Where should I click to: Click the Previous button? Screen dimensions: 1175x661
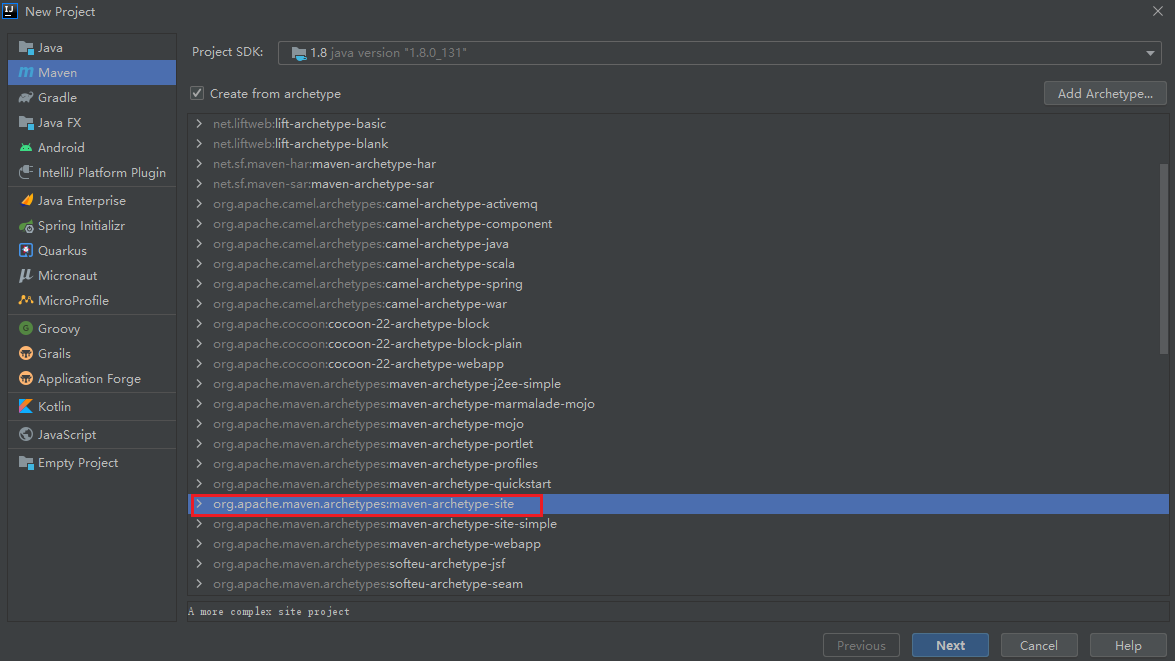861,645
